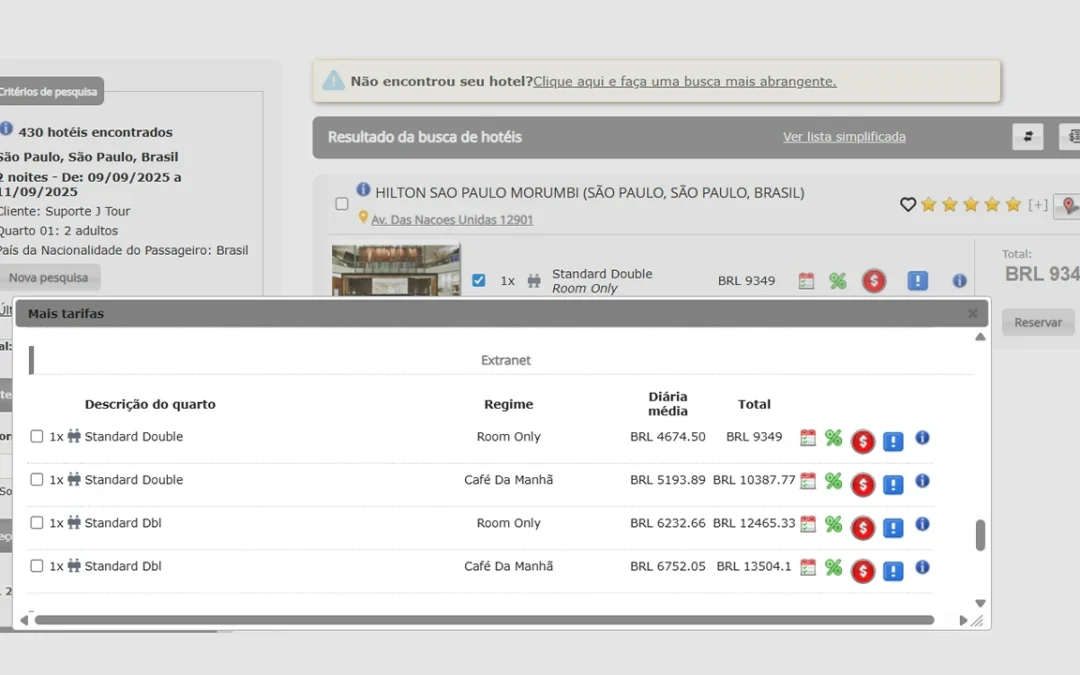Click the arrows sorting icon in results header
Image resolution: width=1080 pixels, height=675 pixels.
(x=1028, y=136)
